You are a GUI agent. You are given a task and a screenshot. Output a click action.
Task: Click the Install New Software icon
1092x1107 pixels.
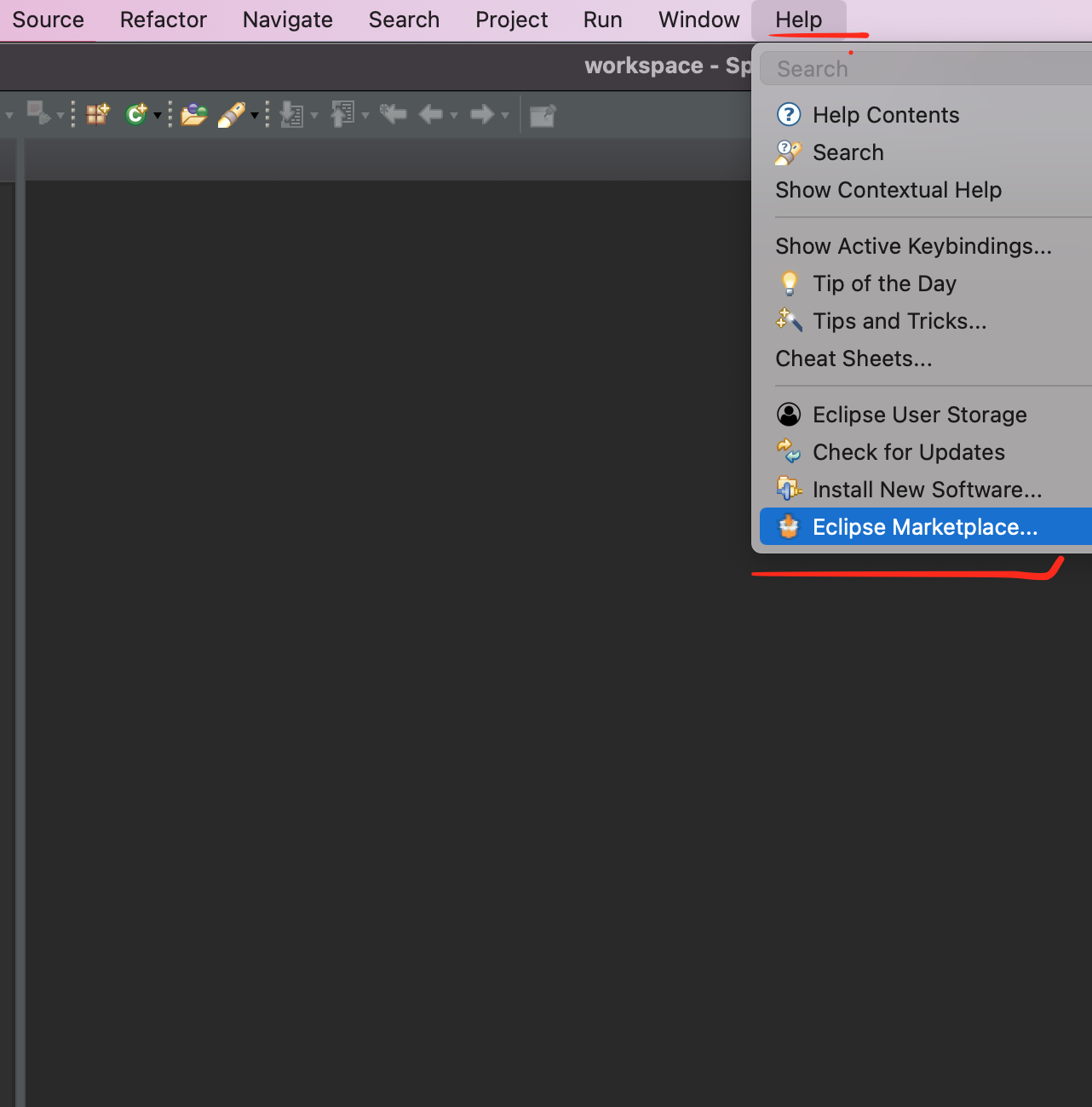[x=789, y=488]
